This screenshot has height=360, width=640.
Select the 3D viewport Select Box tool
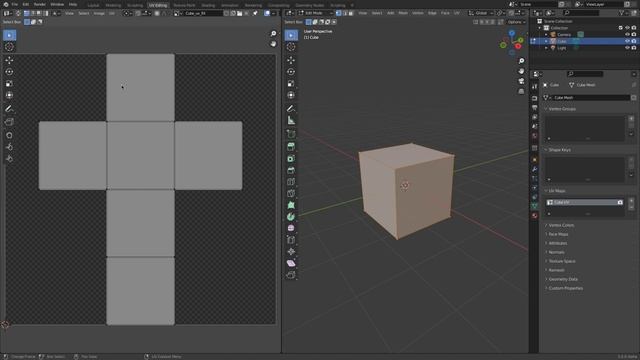click(x=291, y=35)
